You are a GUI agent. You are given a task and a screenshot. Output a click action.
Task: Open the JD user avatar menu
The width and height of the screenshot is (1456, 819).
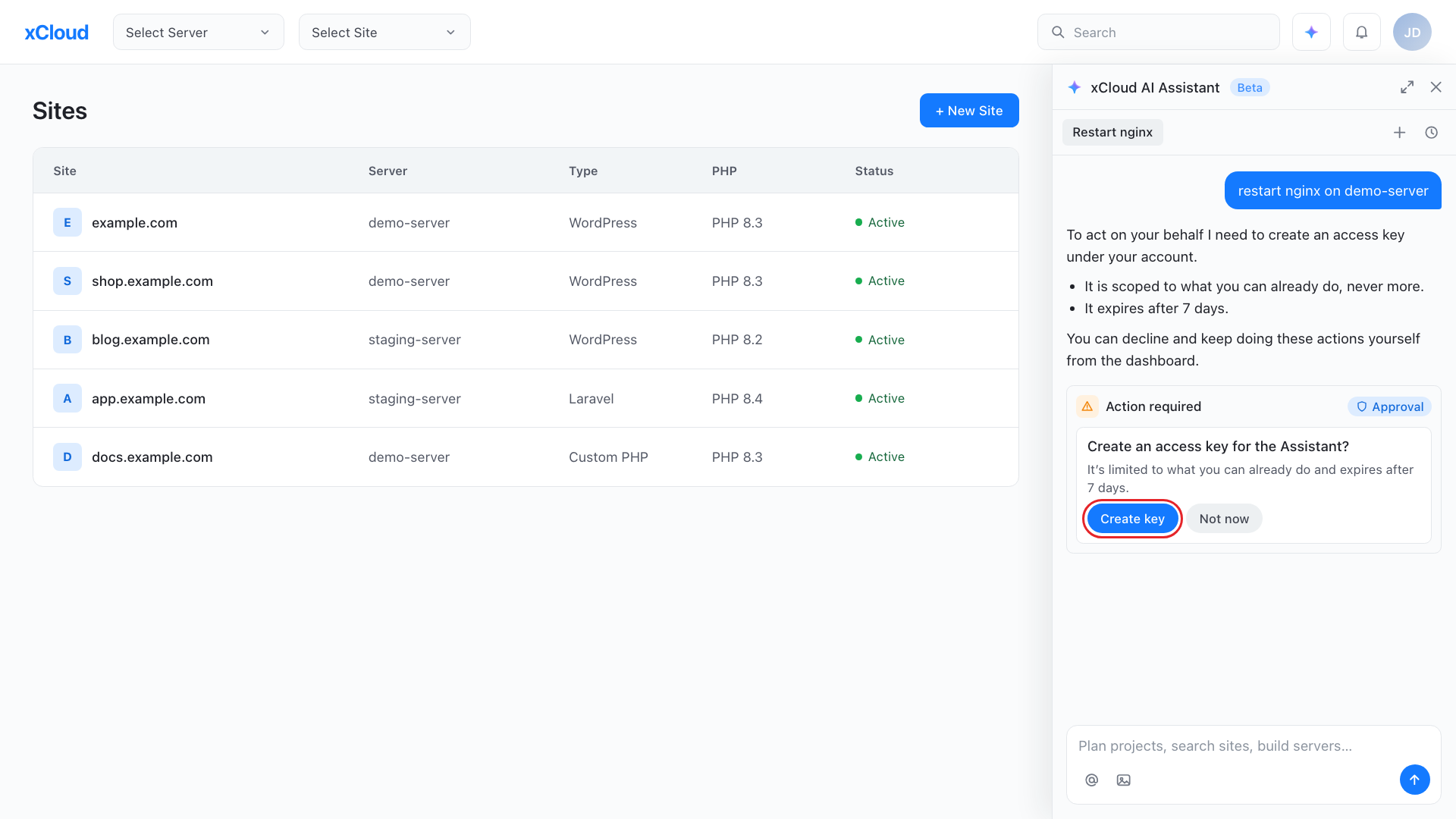pos(1412,33)
